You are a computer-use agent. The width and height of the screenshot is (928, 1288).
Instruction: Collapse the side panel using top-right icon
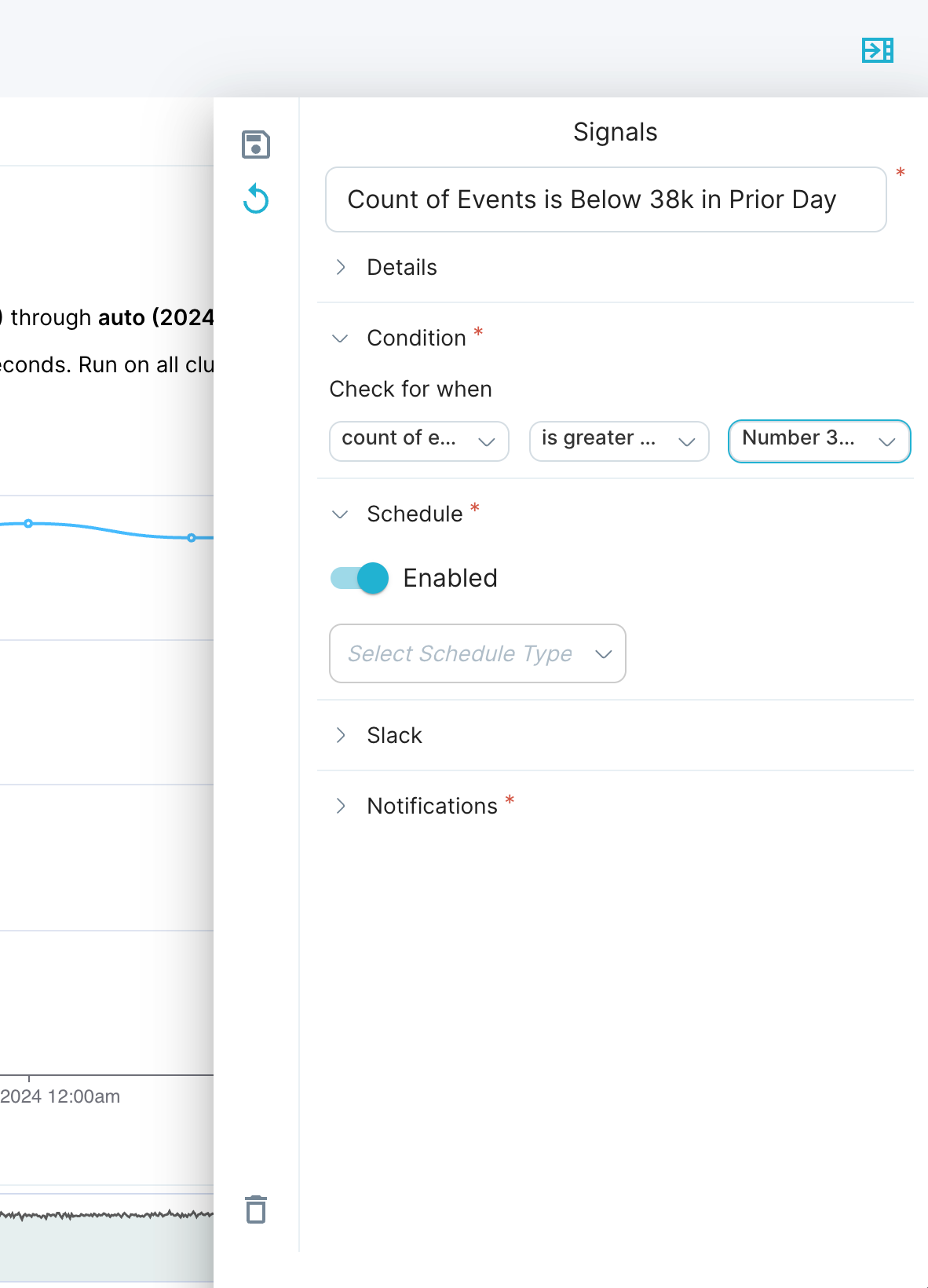coord(878,50)
